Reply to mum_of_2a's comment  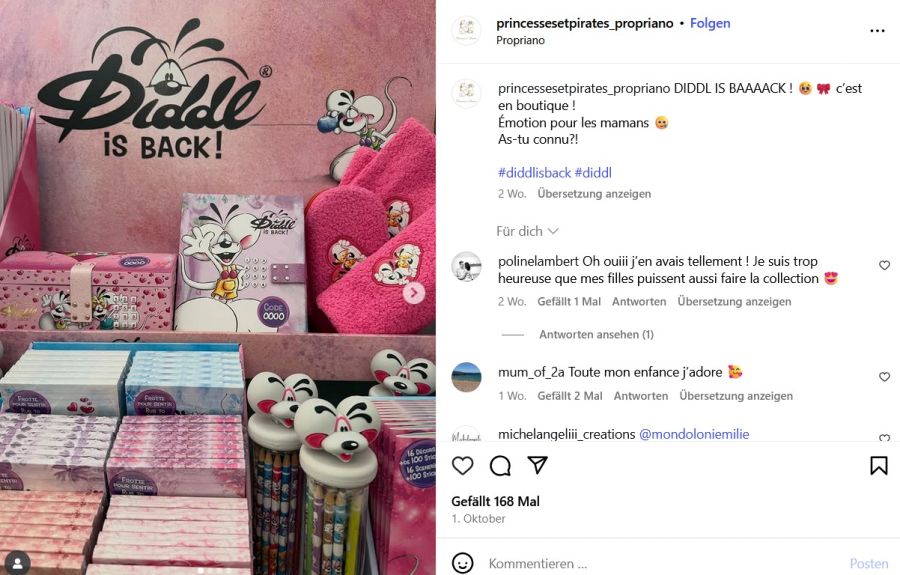(641, 396)
